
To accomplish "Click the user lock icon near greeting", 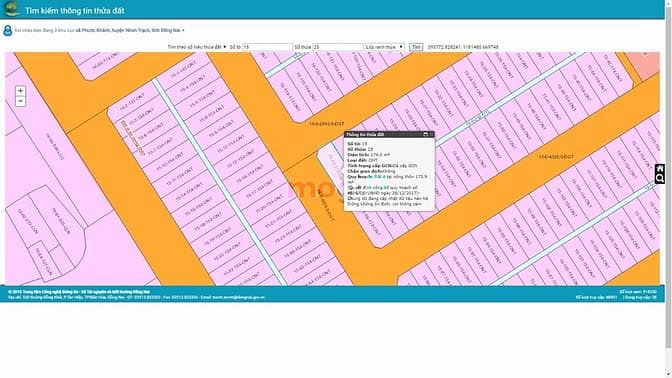I will 7,30.
